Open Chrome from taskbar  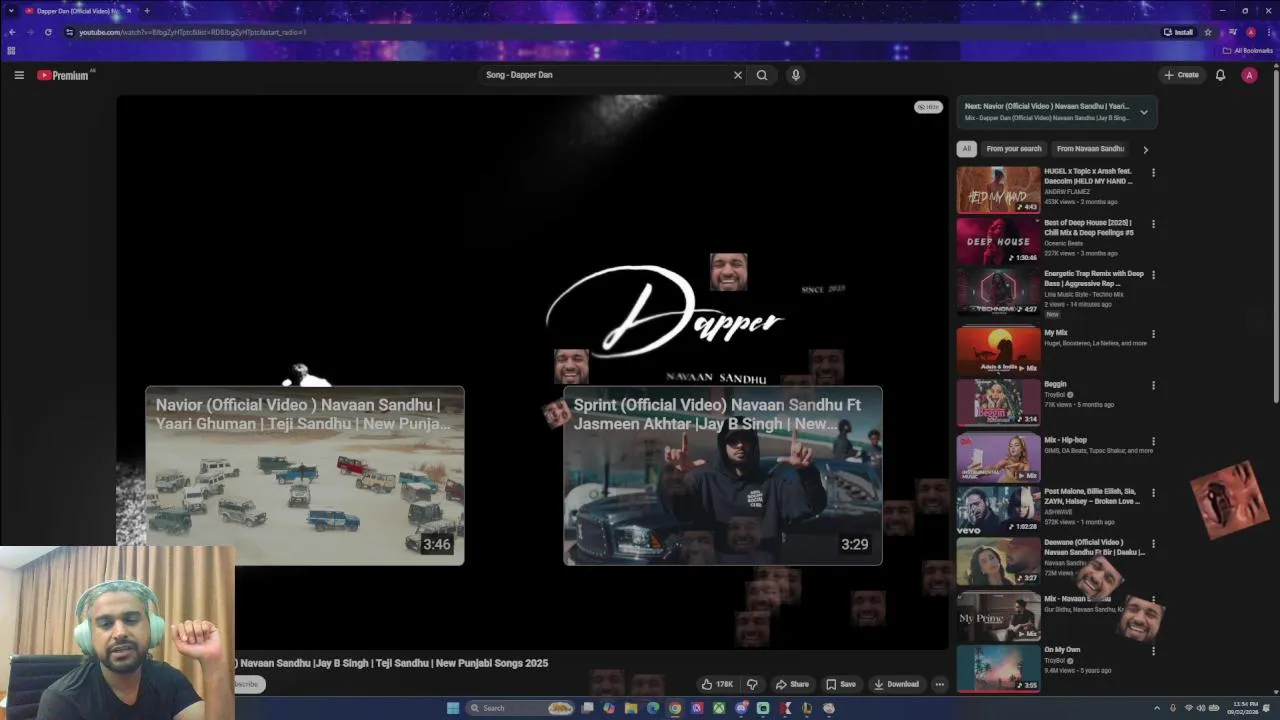click(x=675, y=708)
